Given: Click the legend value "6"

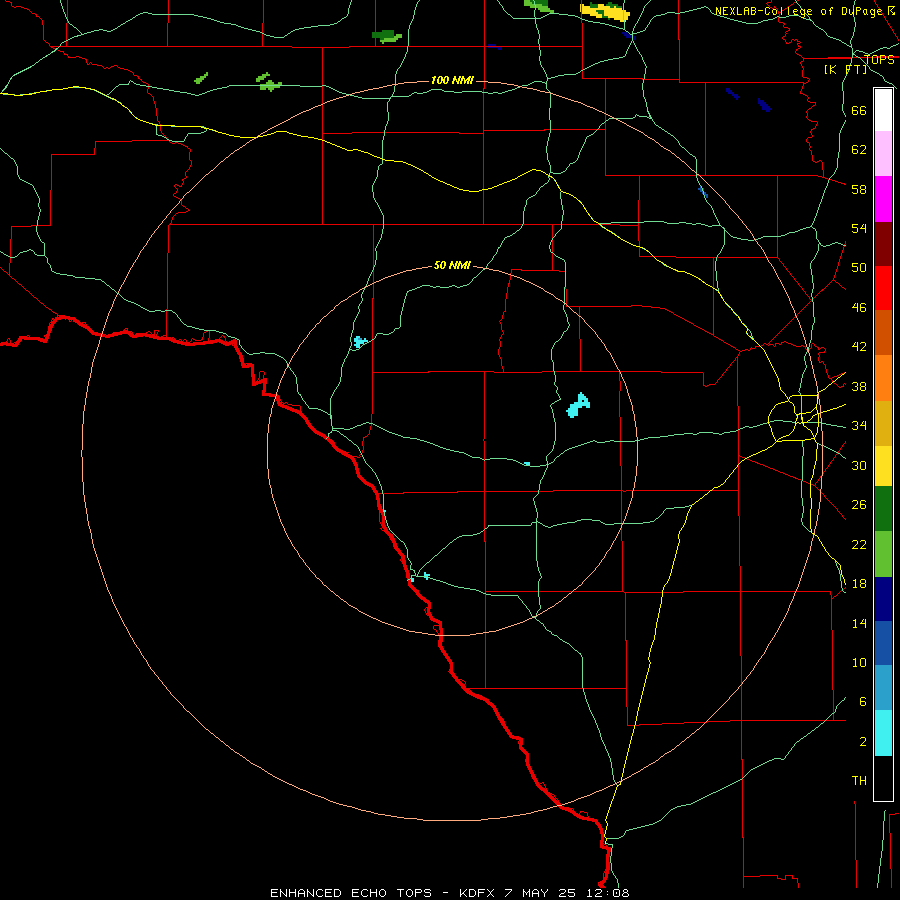Looking at the screenshot, I should point(862,702).
